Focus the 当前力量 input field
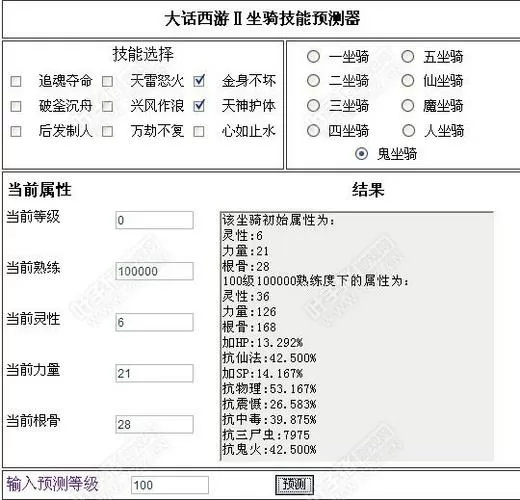Image resolution: width=520 pixels, height=500 pixels. pyautogui.click(x=154, y=373)
